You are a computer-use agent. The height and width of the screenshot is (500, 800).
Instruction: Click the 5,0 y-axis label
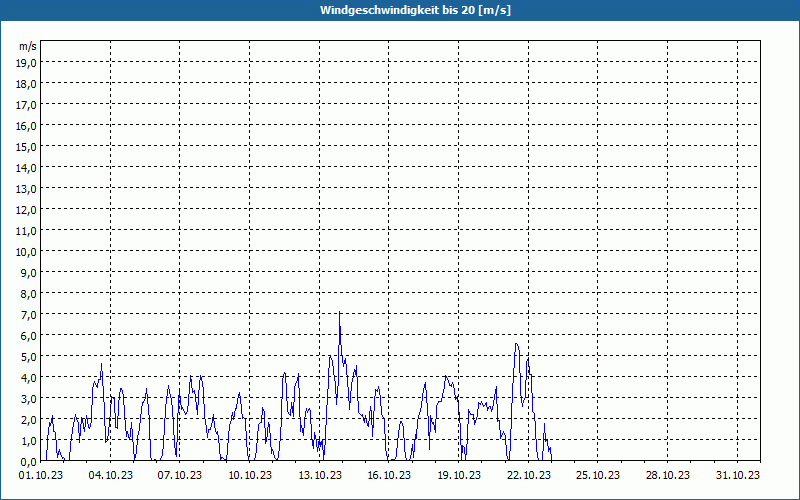[x=28, y=357]
